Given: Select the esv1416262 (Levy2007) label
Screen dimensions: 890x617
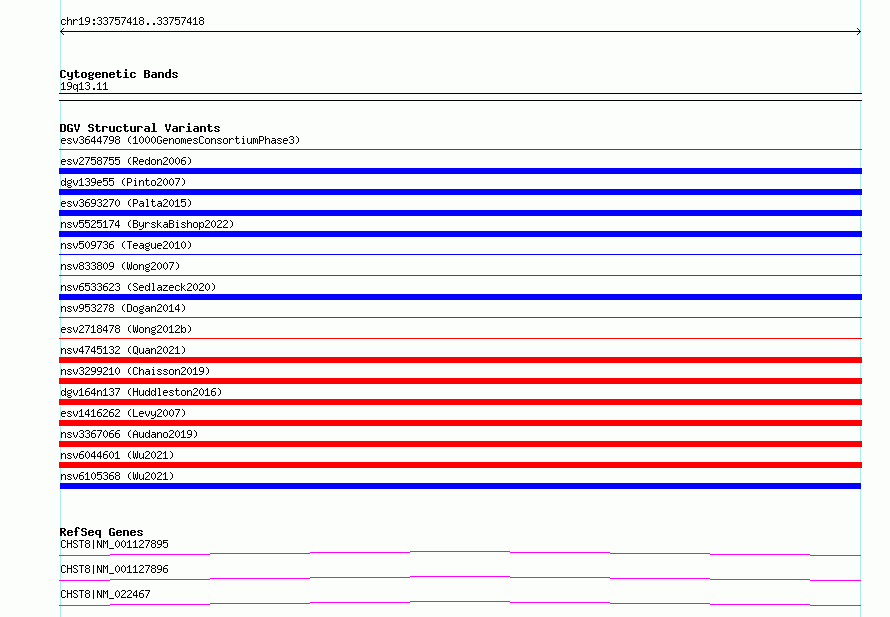Looking at the screenshot, I should pos(123,413).
